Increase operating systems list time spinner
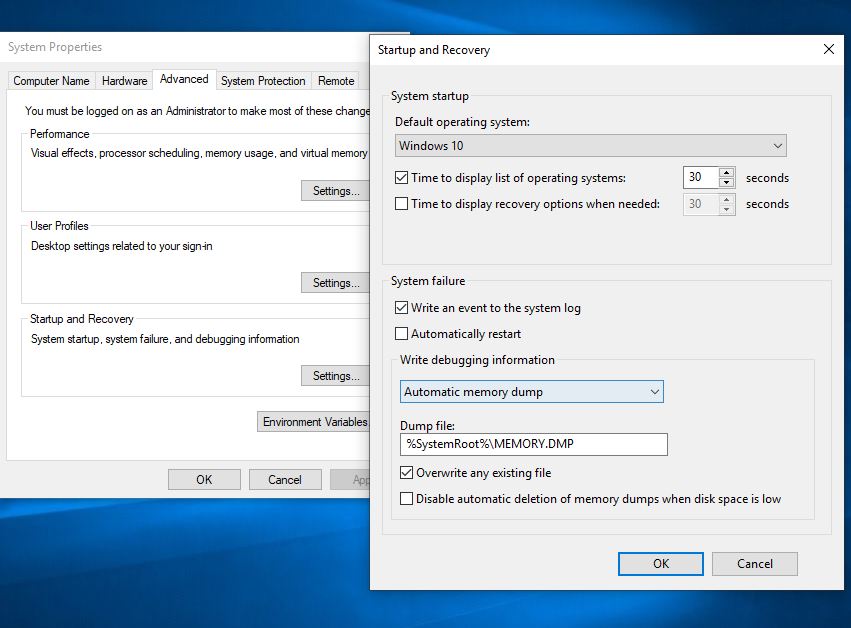The image size is (851, 628). [727, 173]
